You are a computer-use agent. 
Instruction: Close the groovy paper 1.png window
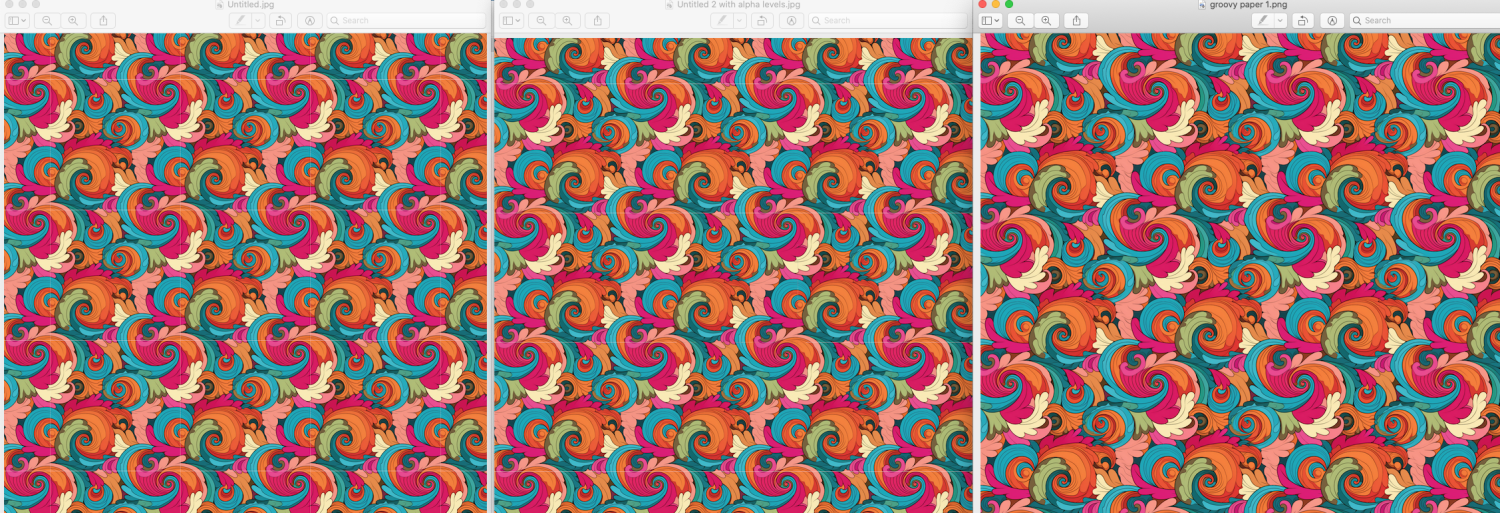point(983,4)
